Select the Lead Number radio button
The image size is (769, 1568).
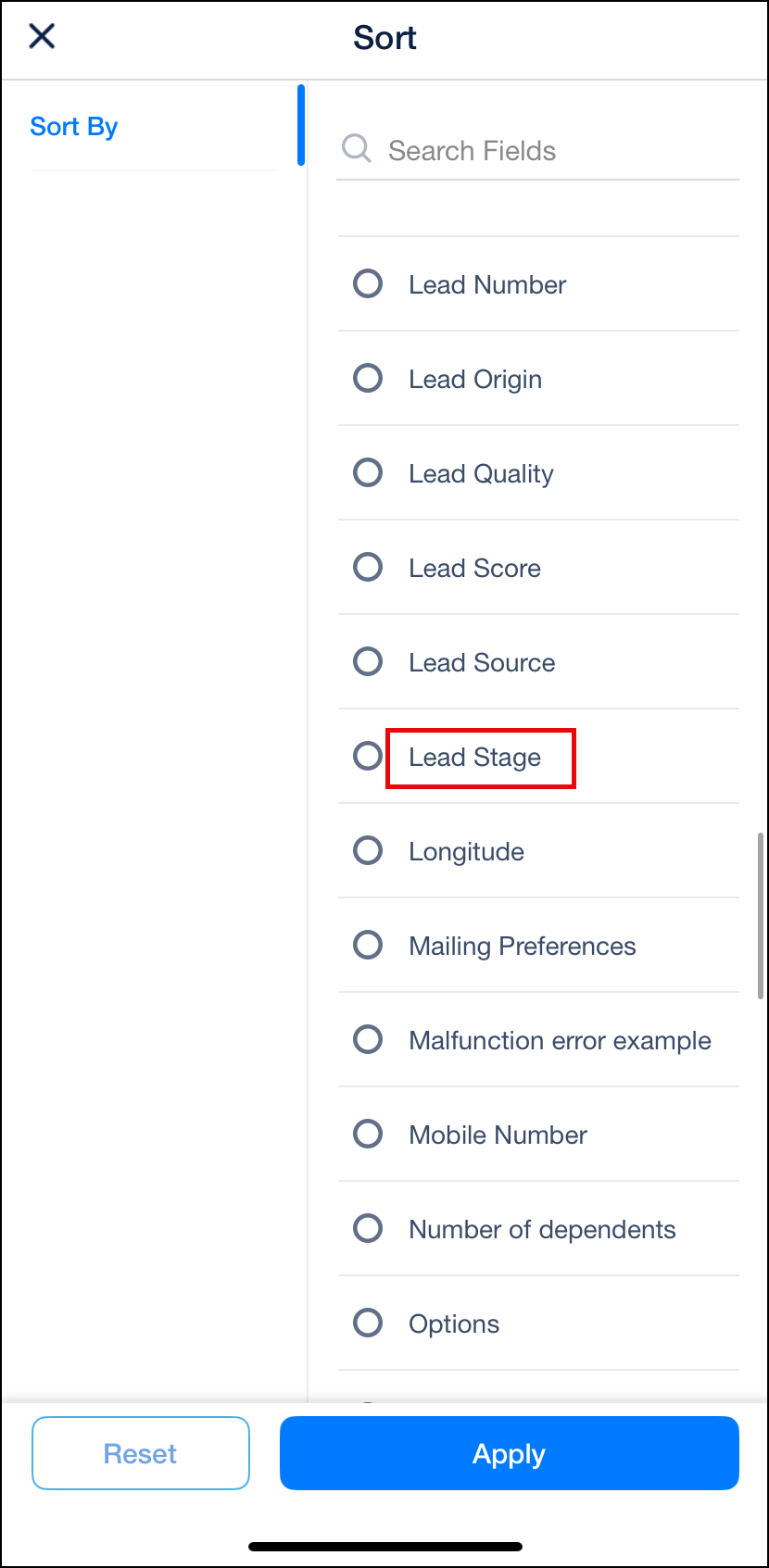pyautogui.click(x=368, y=283)
